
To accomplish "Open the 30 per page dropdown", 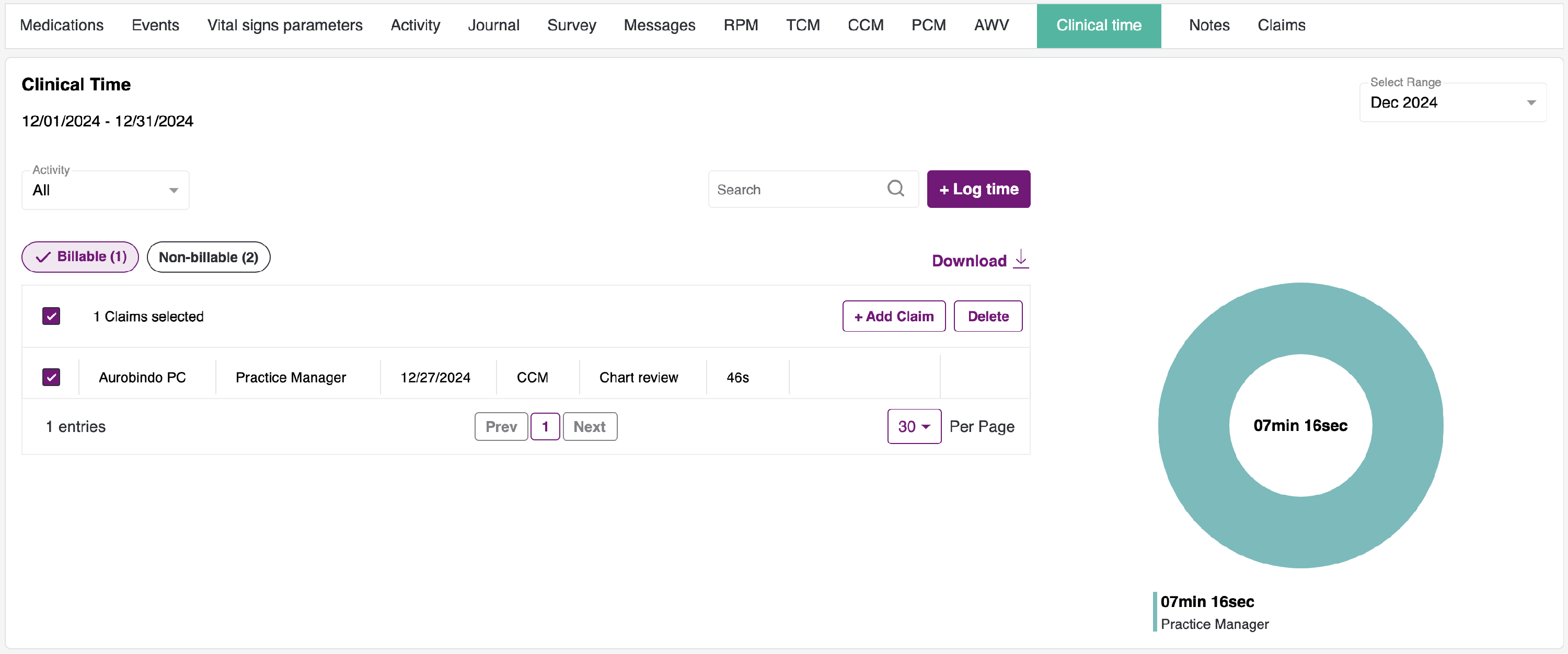I will (x=914, y=426).
